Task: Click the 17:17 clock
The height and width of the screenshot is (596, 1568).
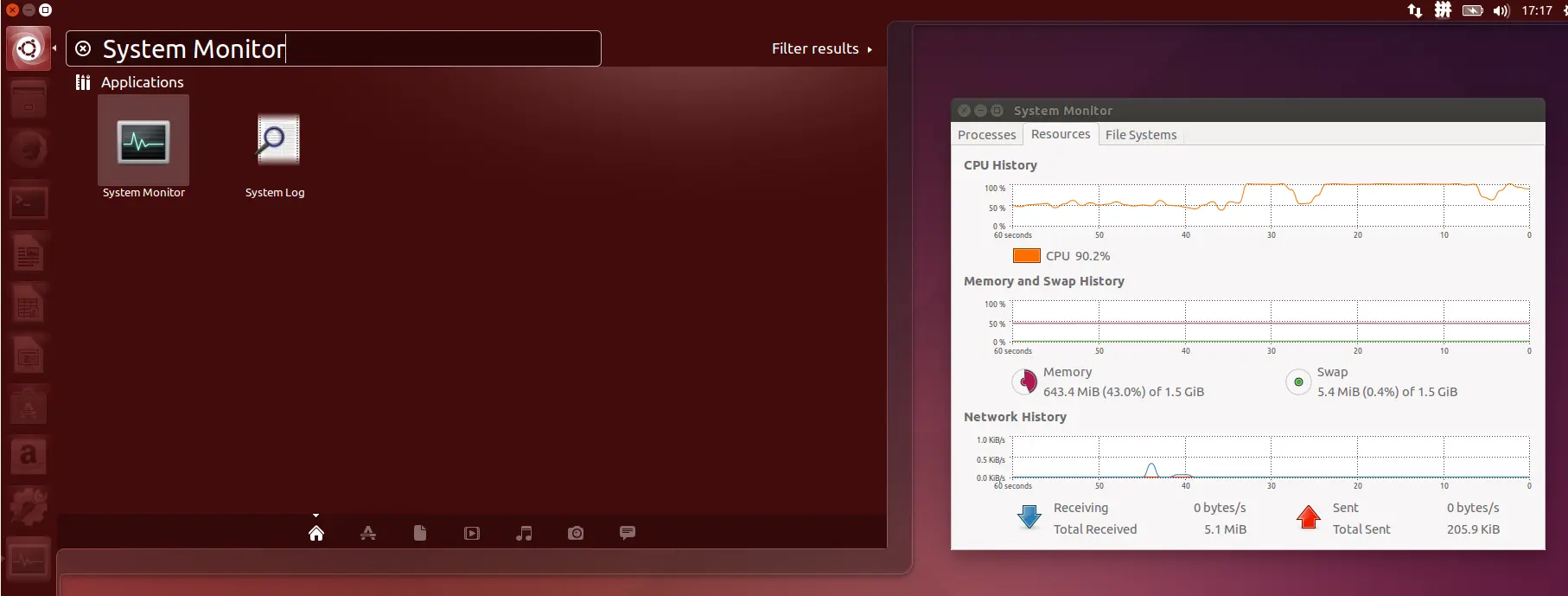Action: 1537,10
